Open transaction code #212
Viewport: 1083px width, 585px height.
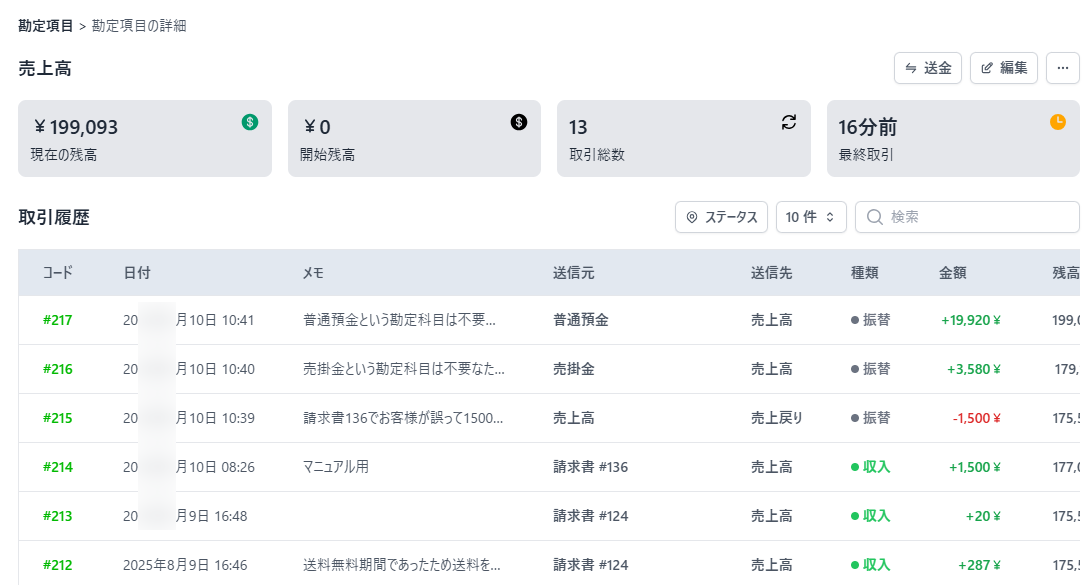click(x=58, y=565)
